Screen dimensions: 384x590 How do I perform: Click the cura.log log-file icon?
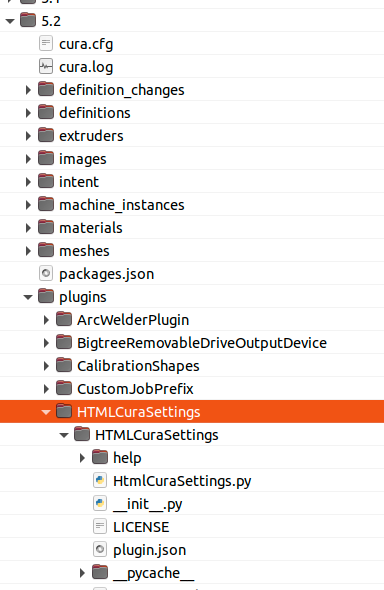coord(46,66)
